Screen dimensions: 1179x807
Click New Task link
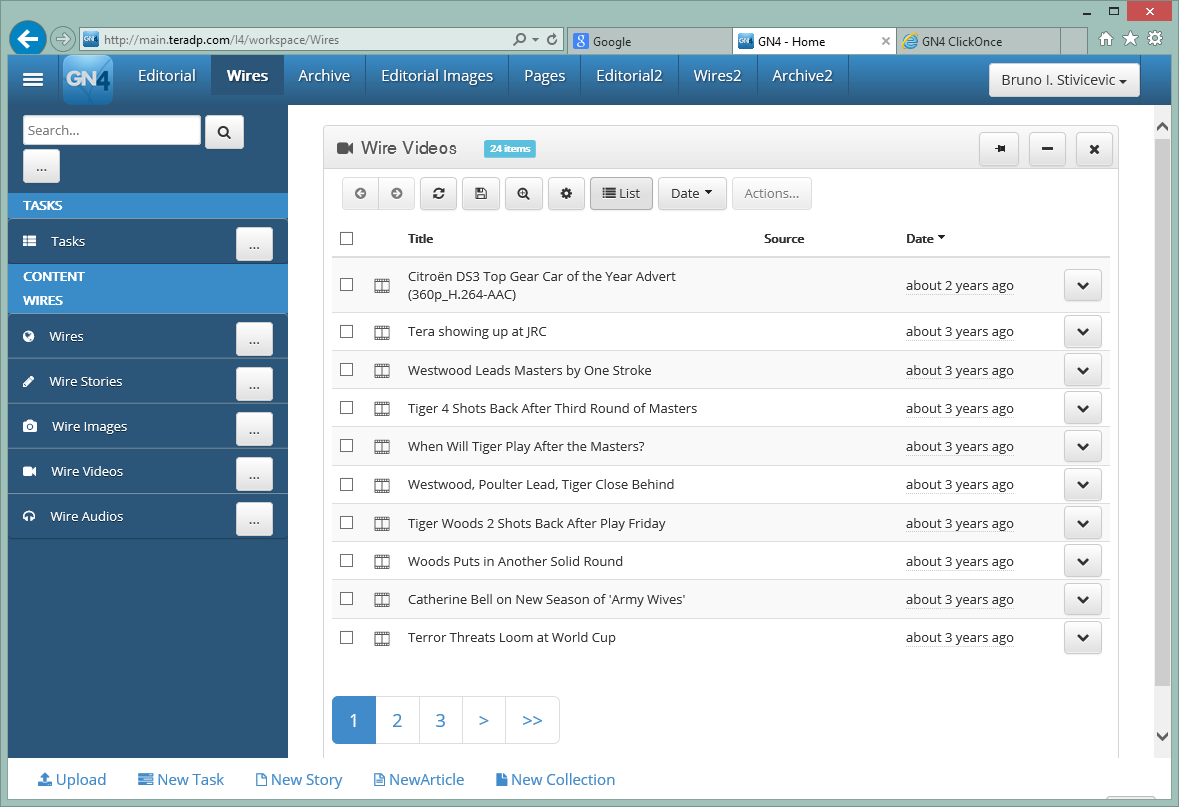tap(181, 780)
